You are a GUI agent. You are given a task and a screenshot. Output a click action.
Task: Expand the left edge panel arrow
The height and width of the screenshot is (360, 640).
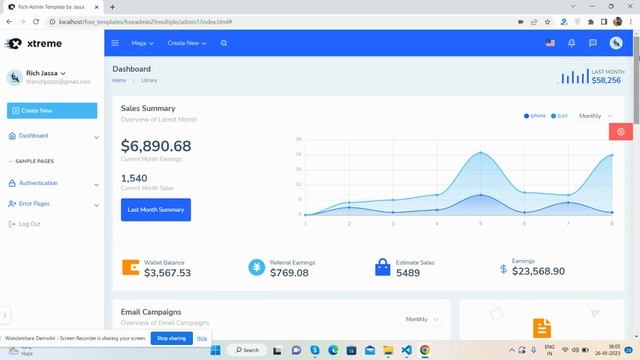5,315
